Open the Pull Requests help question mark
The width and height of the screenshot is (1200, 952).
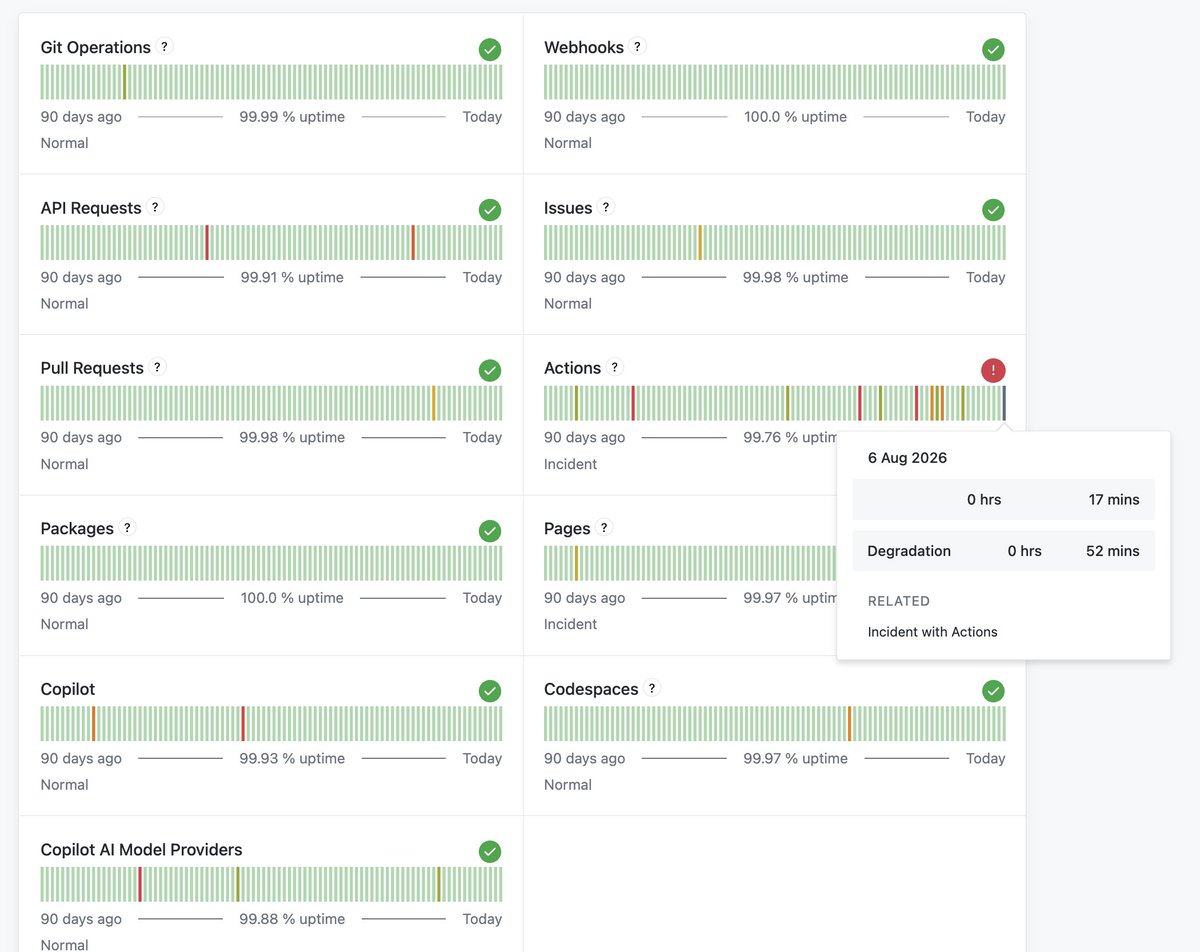tap(157, 367)
